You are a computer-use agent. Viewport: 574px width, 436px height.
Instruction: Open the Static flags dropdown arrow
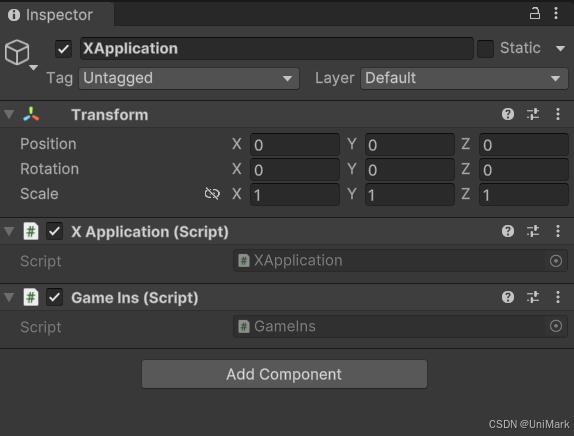[x=560, y=49]
